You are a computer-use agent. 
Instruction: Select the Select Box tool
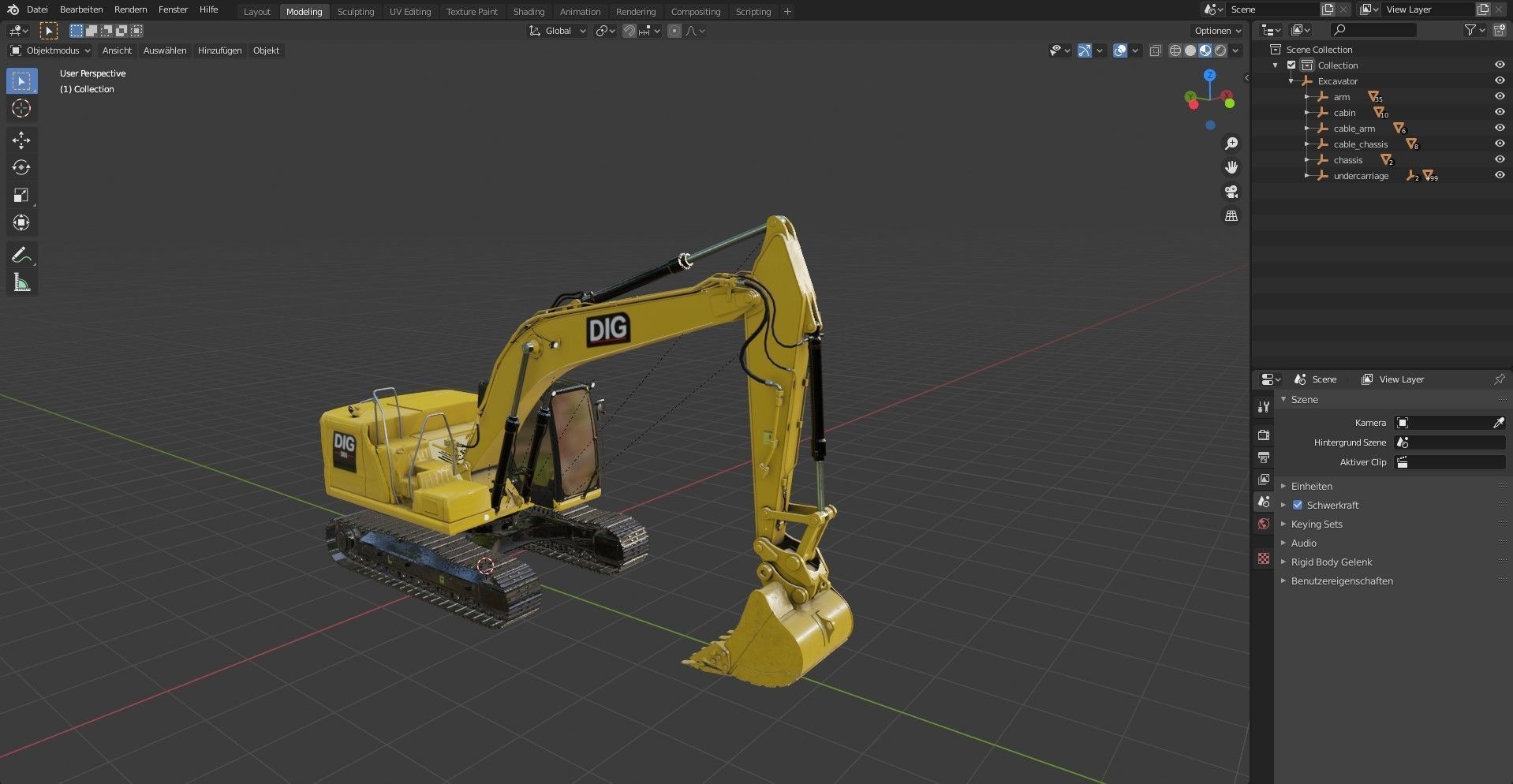pyautogui.click(x=21, y=81)
